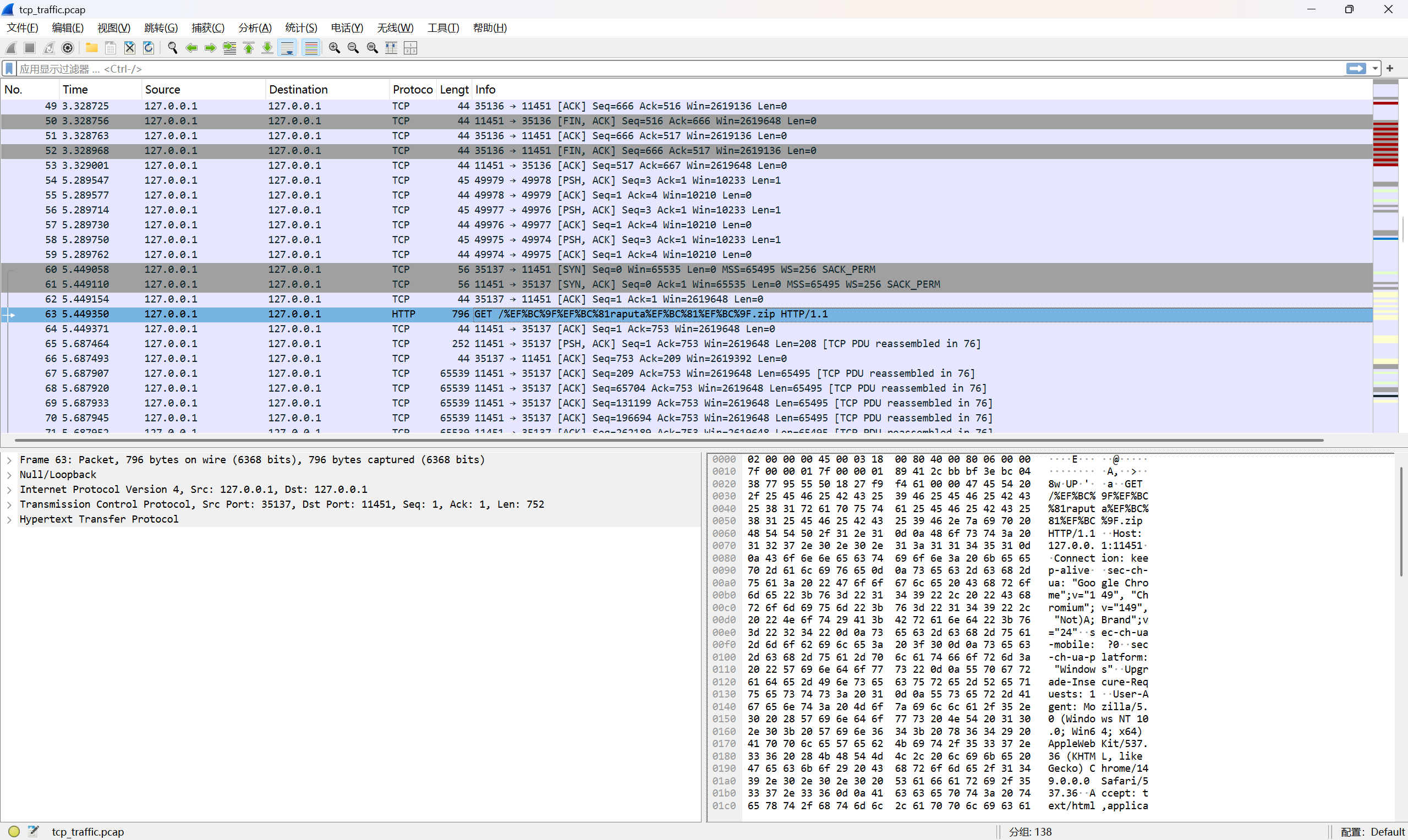Open the 捕获(C) menu

pyautogui.click(x=208, y=28)
